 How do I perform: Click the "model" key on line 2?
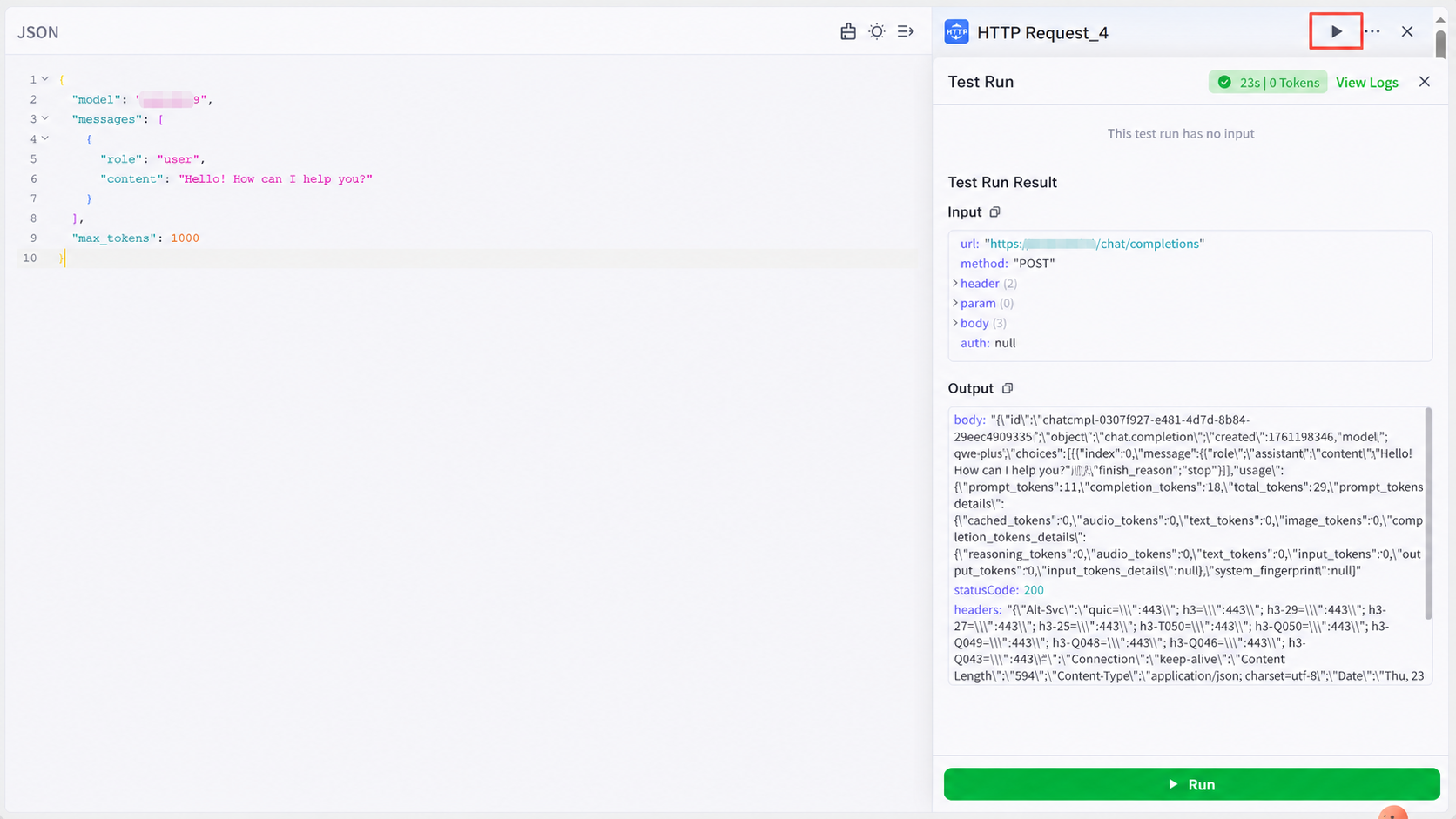tap(96, 100)
